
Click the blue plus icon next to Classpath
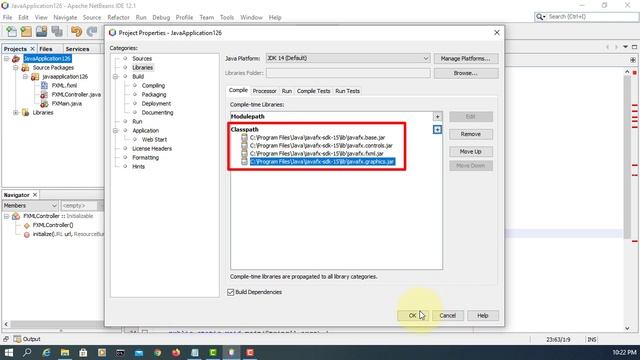437,129
